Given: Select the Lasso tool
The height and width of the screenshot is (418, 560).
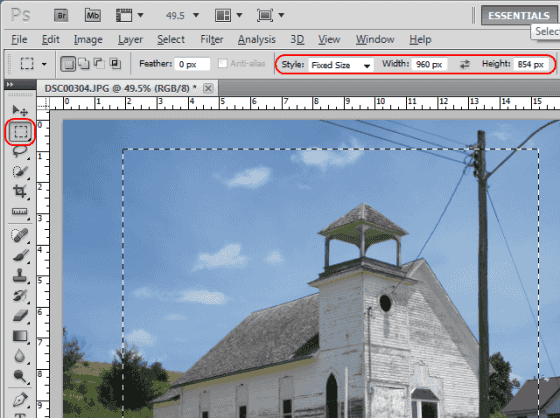Looking at the screenshot, I should [x=20, y=151].
